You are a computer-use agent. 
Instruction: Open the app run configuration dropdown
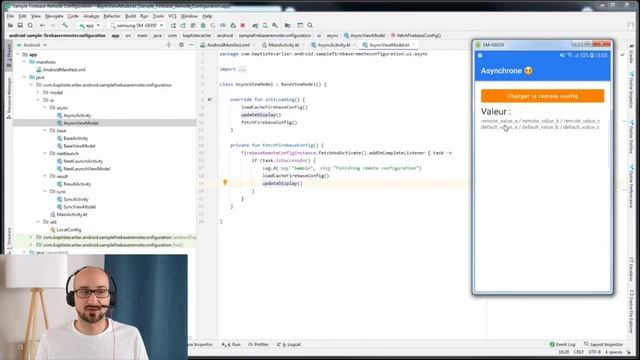(x=89, y=25)
